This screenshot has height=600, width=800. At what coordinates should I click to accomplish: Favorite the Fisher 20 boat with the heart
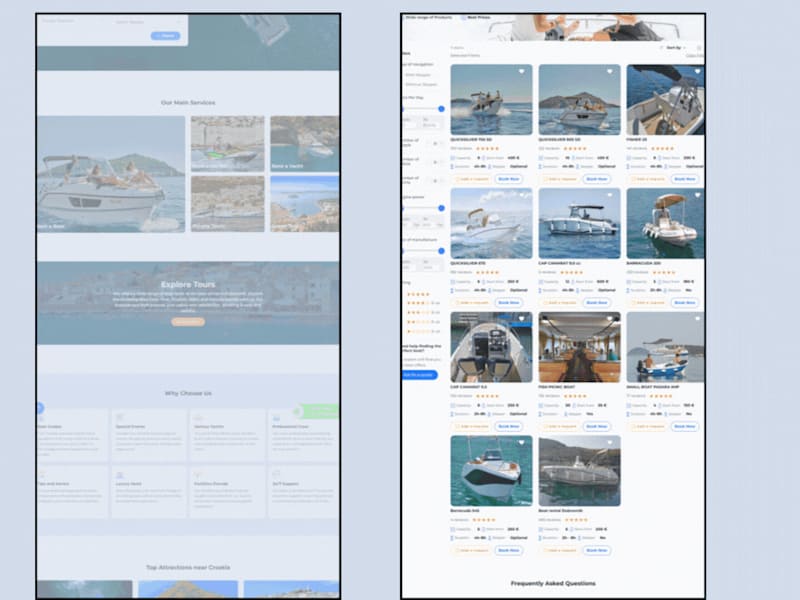697,71
